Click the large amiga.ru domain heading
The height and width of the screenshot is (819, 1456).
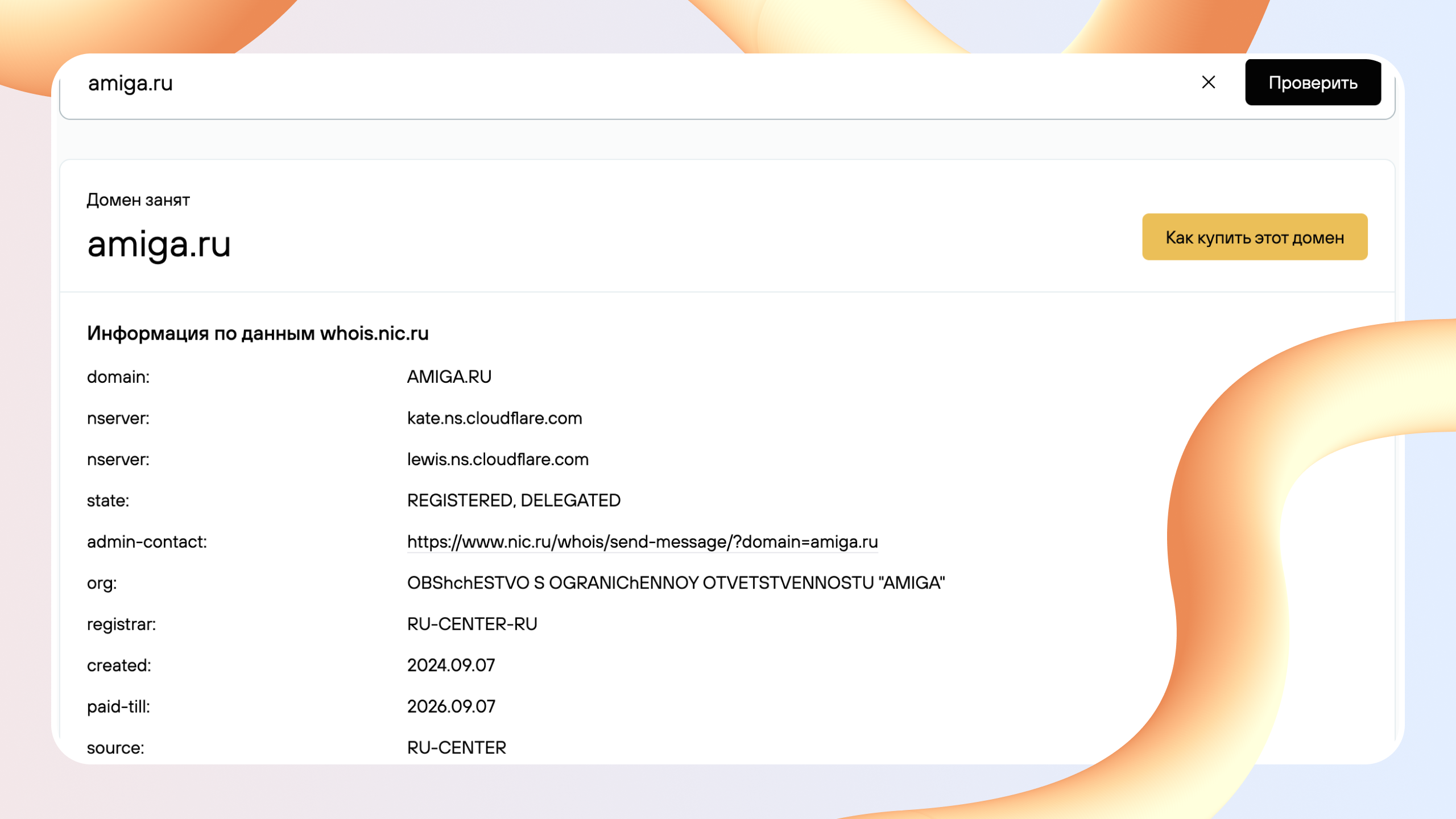point(159,245)
